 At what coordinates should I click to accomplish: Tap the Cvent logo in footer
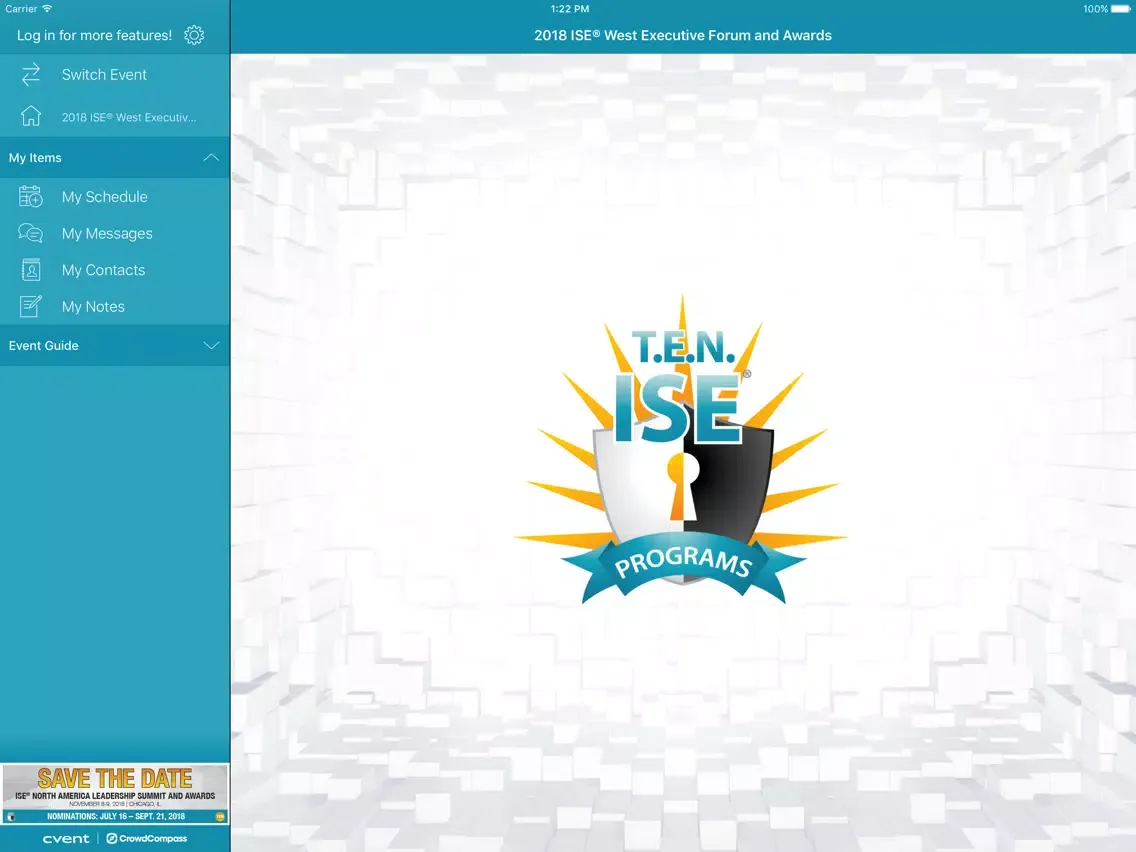coord(66,838)
